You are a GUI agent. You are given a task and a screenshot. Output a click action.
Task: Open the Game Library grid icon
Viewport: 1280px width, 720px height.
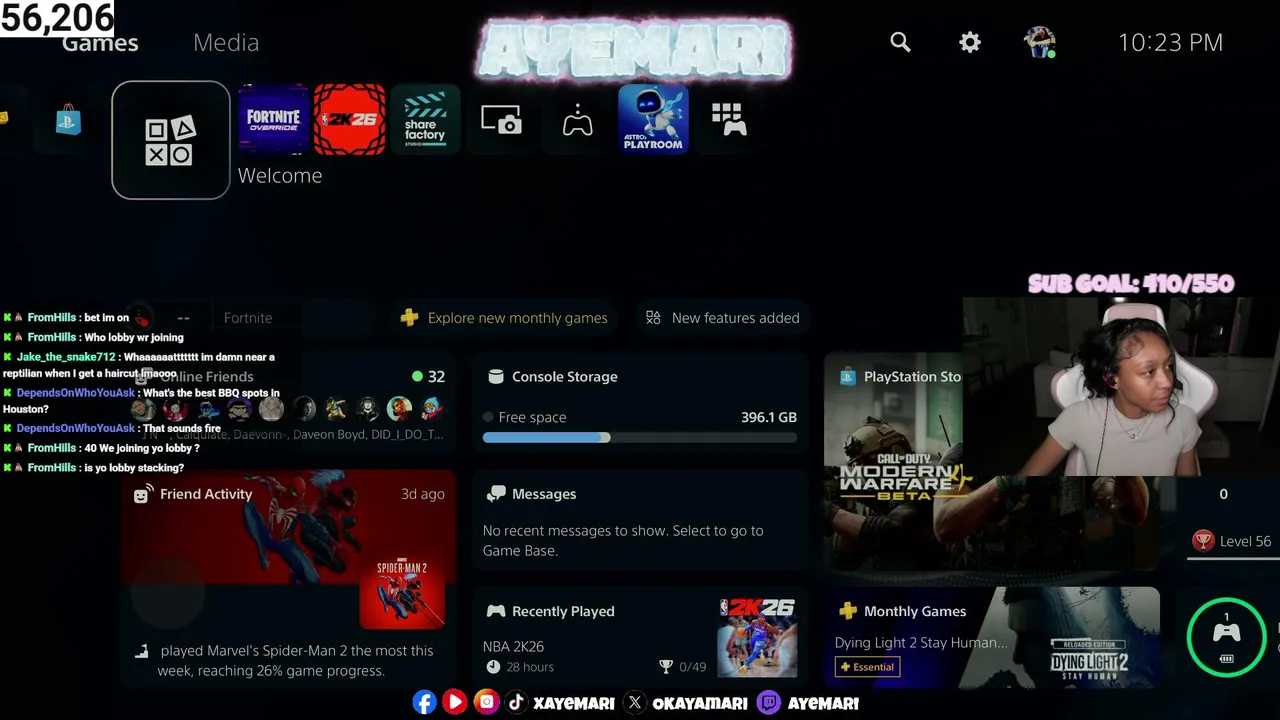pyautogui.click(x=729, y=120)
